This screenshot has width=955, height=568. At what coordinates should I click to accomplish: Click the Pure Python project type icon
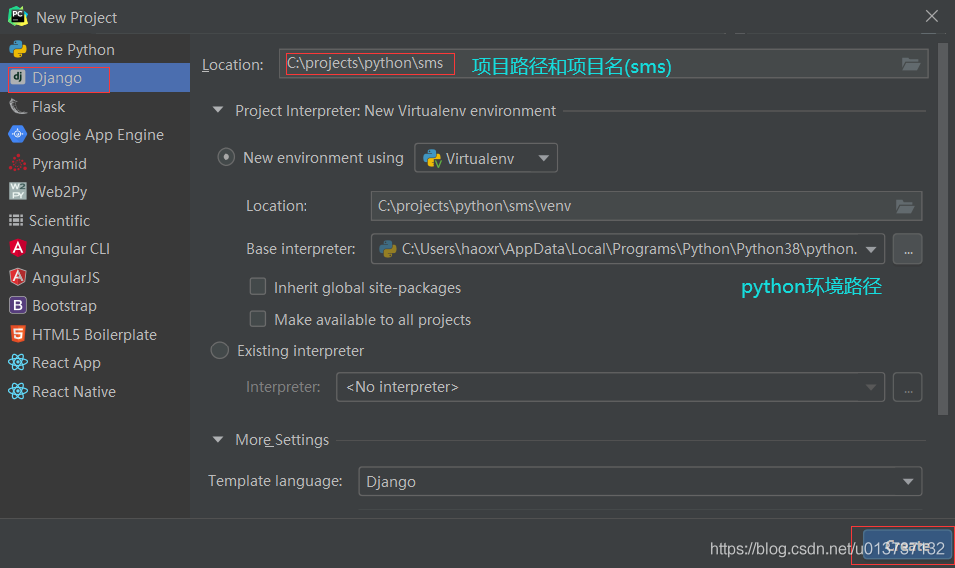coord(17,49)
